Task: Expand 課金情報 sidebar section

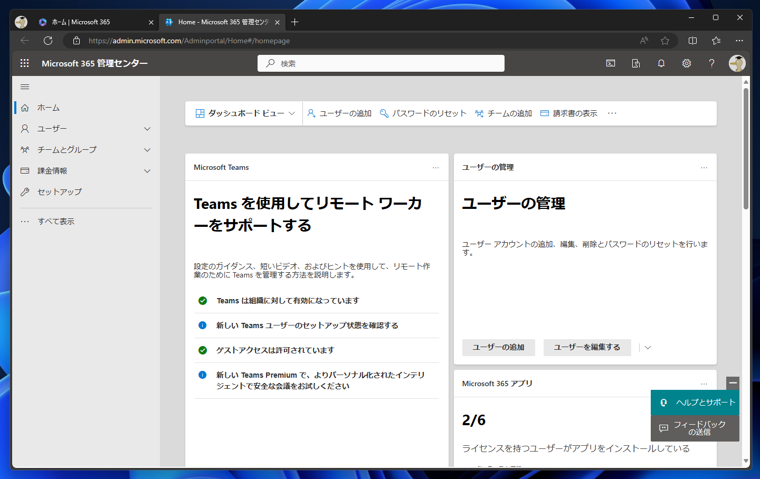Action: [x=86, y=171]
